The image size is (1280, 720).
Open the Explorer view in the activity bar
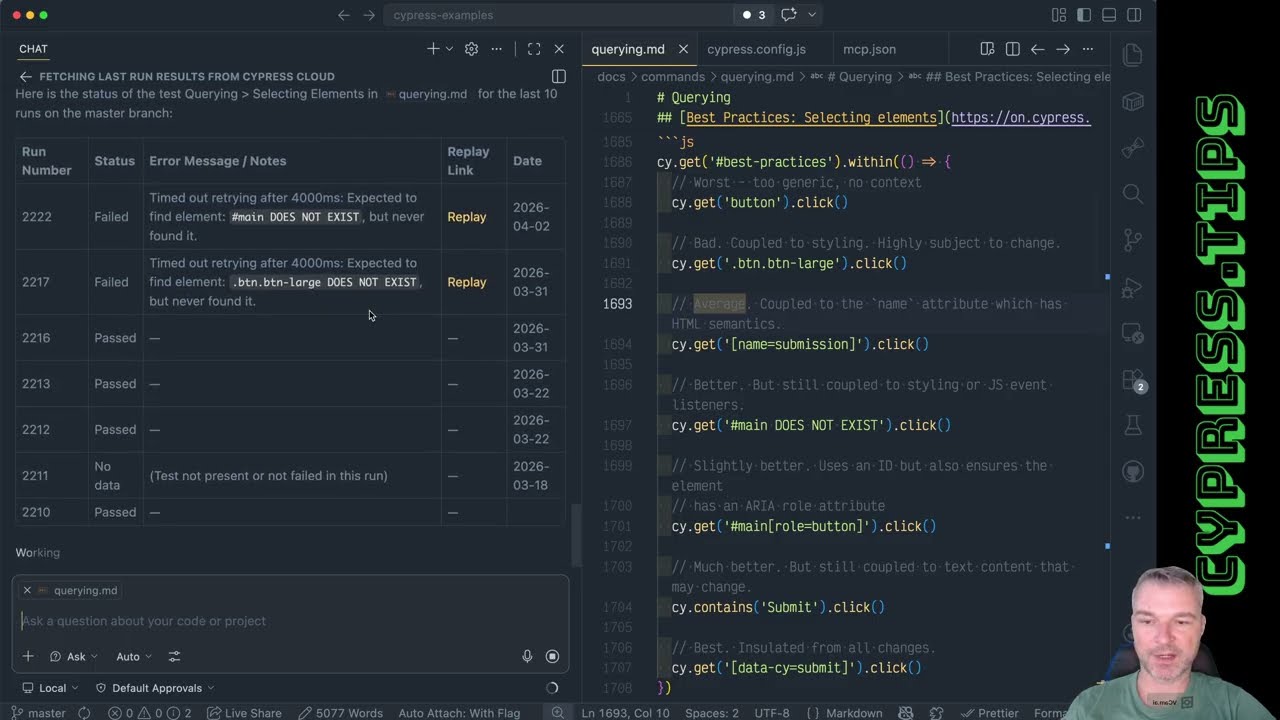click(x=1133, y=56)
